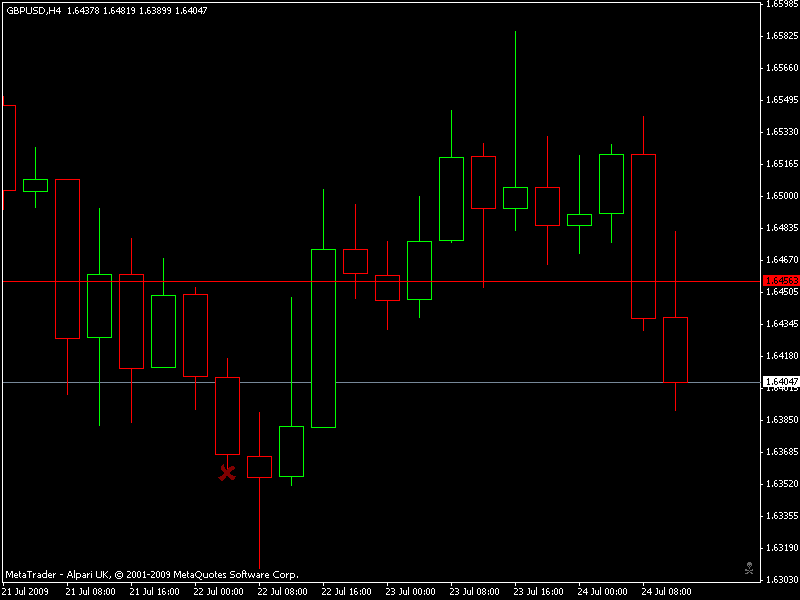Click the 1.63030 price scale label
The width and height of the screenshot is (800, 600).
pos(782,580)
